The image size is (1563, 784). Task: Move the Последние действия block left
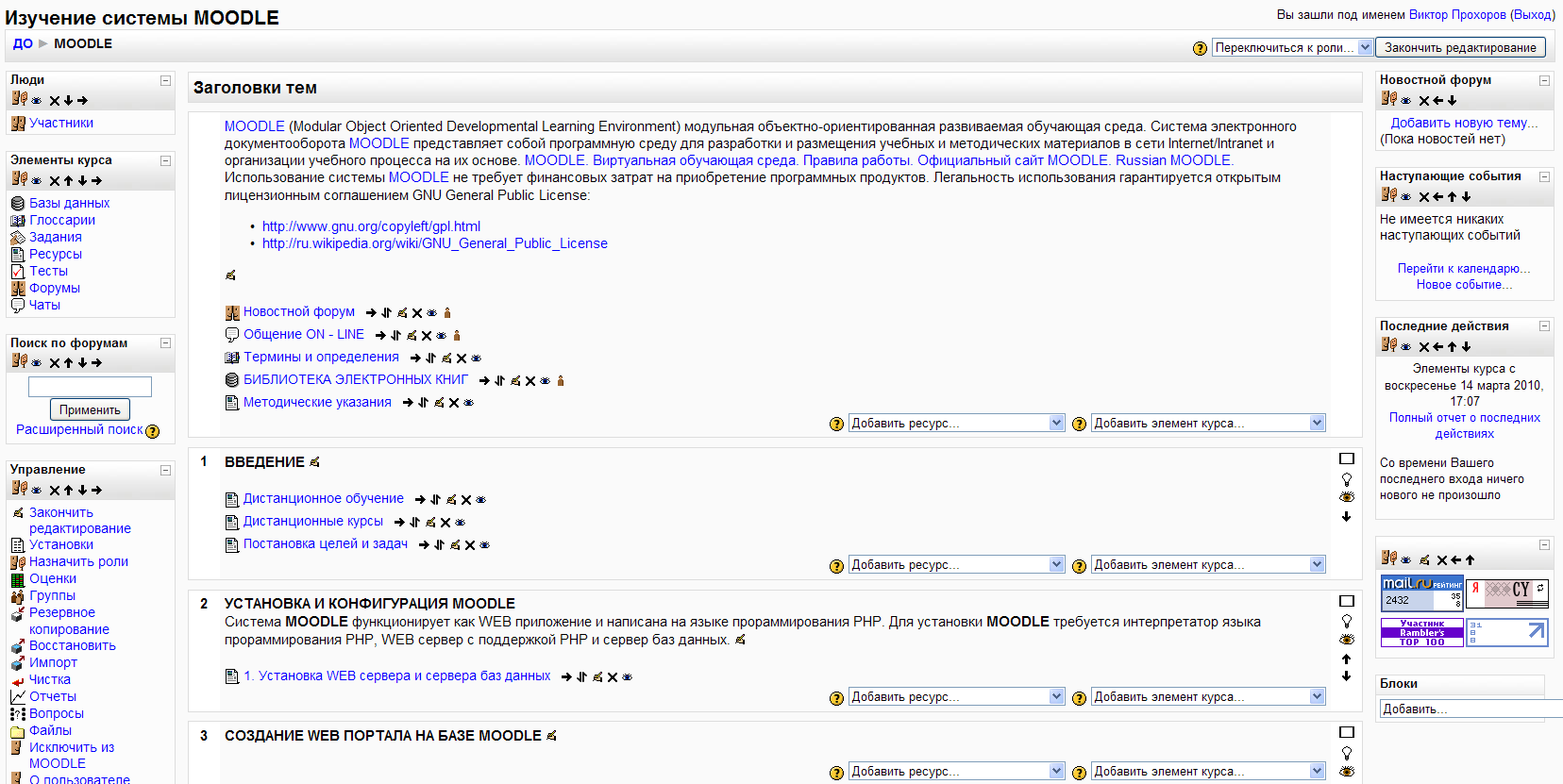[x=1438, y=347]
